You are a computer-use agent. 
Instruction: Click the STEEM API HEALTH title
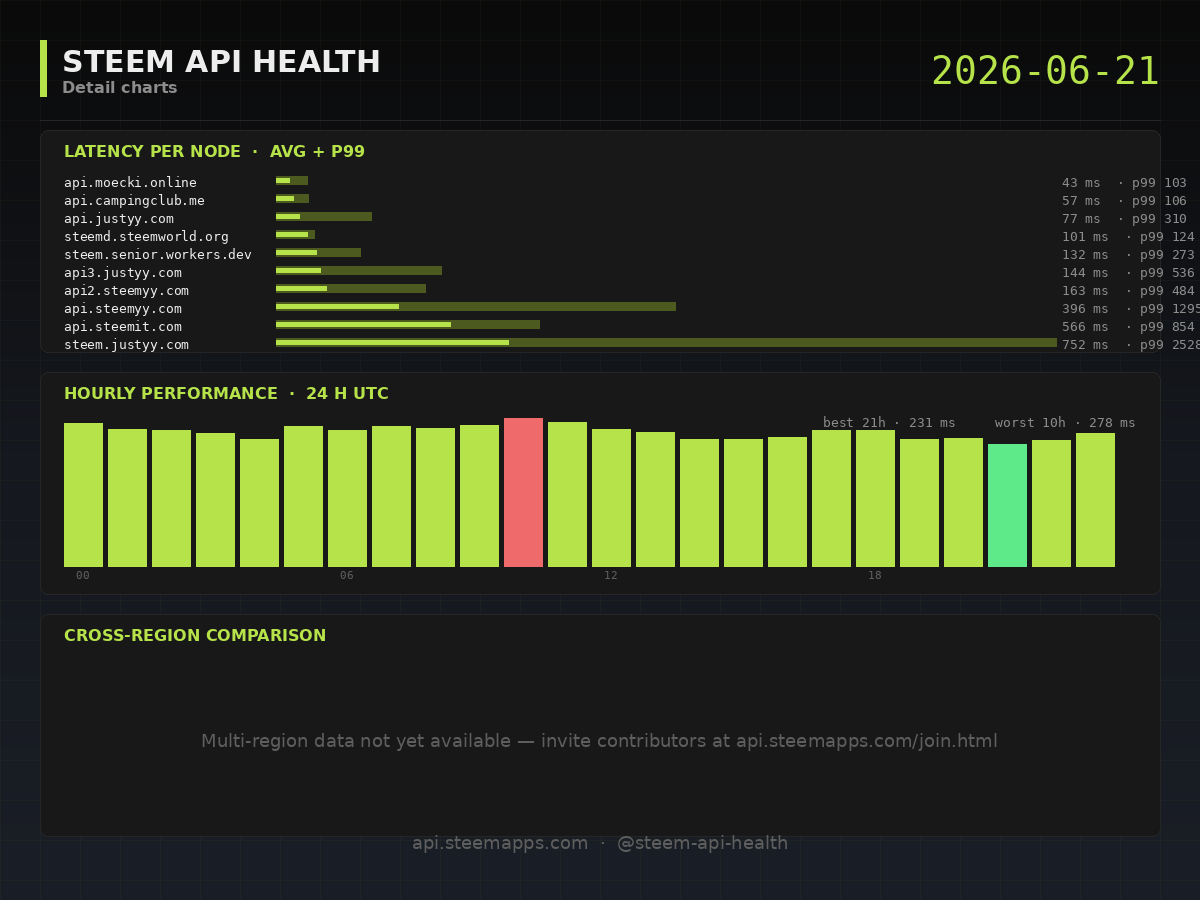click(x=221, y=62)
